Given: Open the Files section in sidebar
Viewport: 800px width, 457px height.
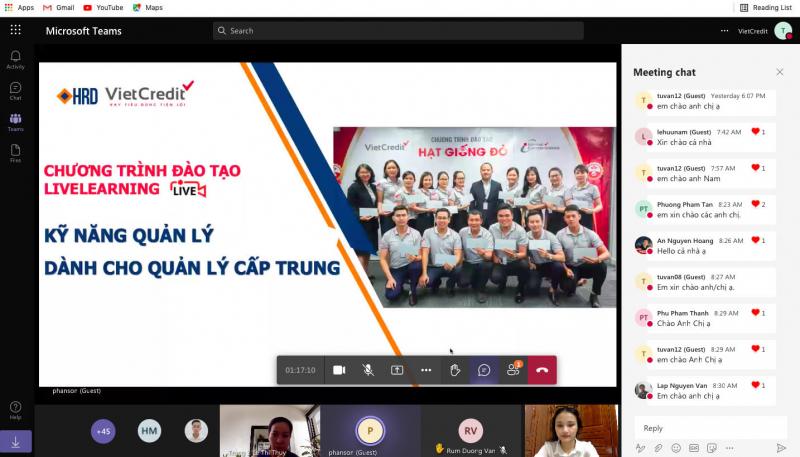Looking at the screenshot, I should pos(15,152).
